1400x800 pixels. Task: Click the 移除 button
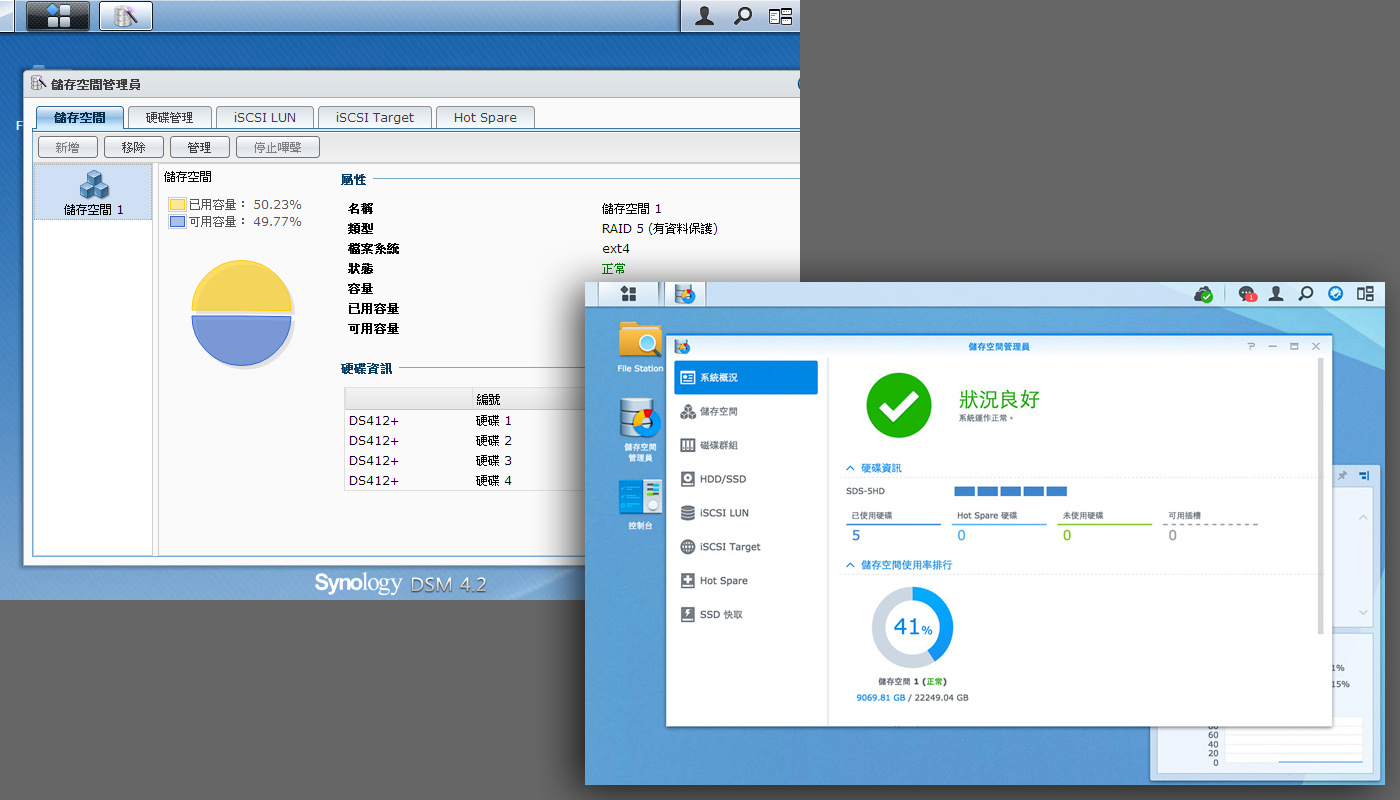tap(133, 148)
